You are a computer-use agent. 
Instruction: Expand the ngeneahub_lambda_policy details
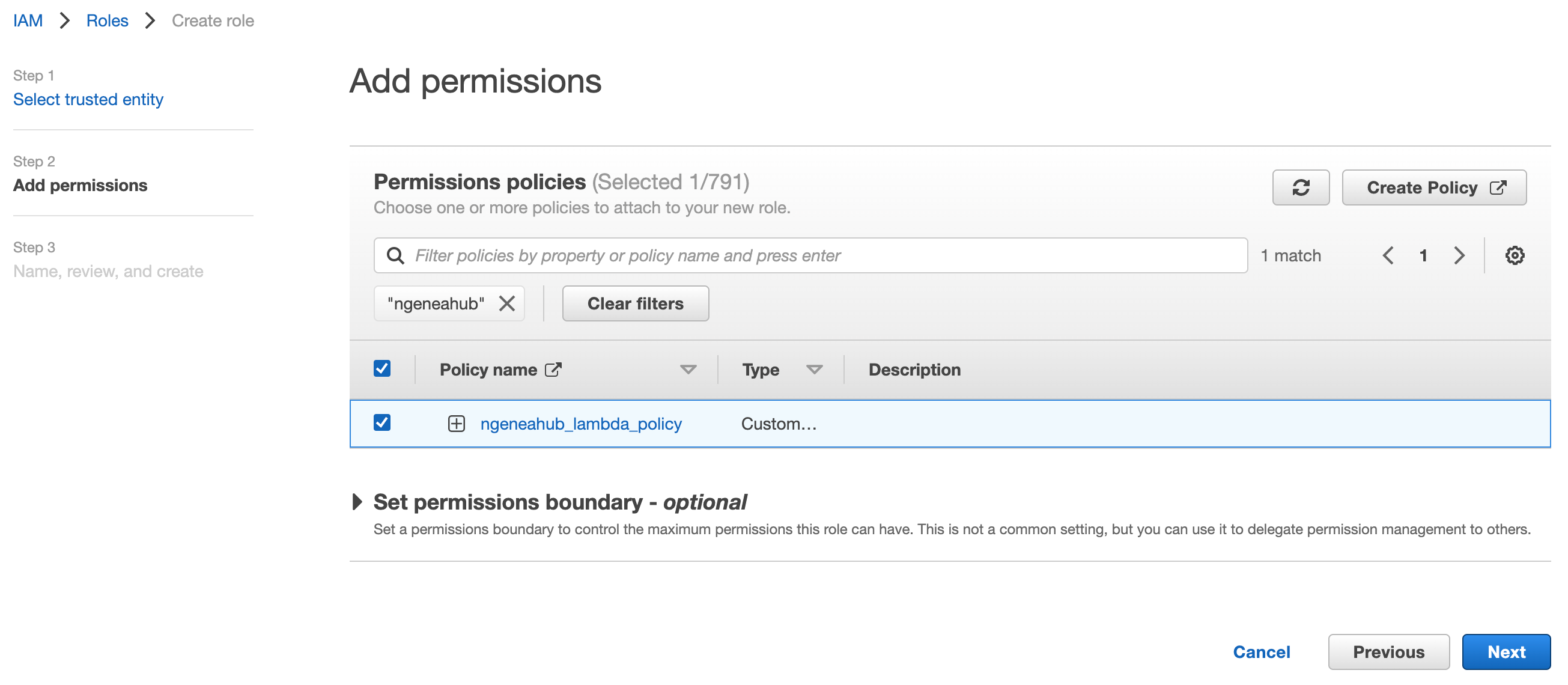point(456,423)
